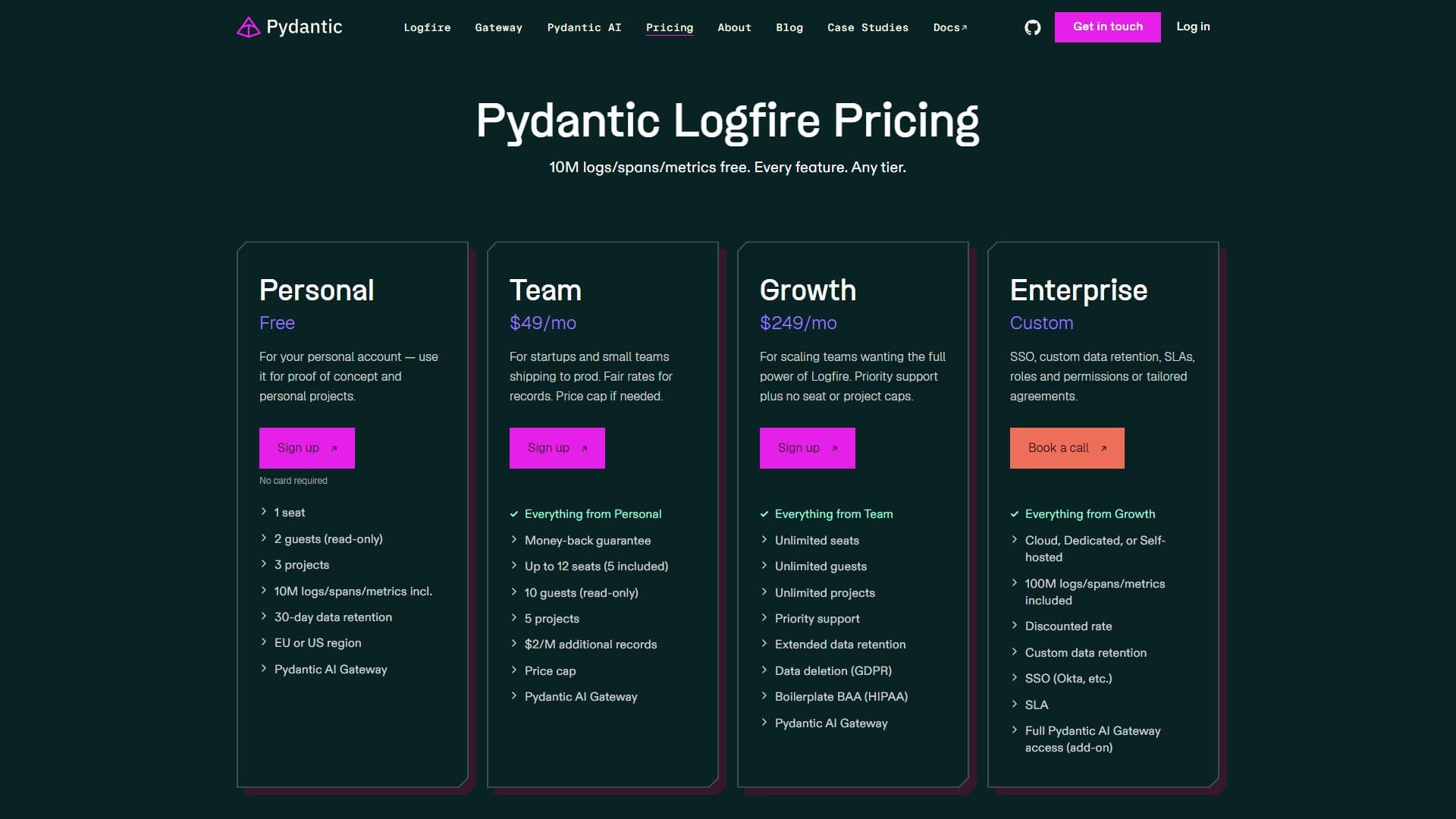This screenshot has width=1456, height=819.
Task: Go to the Gateway nav item
Action: click(x=498, y=27)
